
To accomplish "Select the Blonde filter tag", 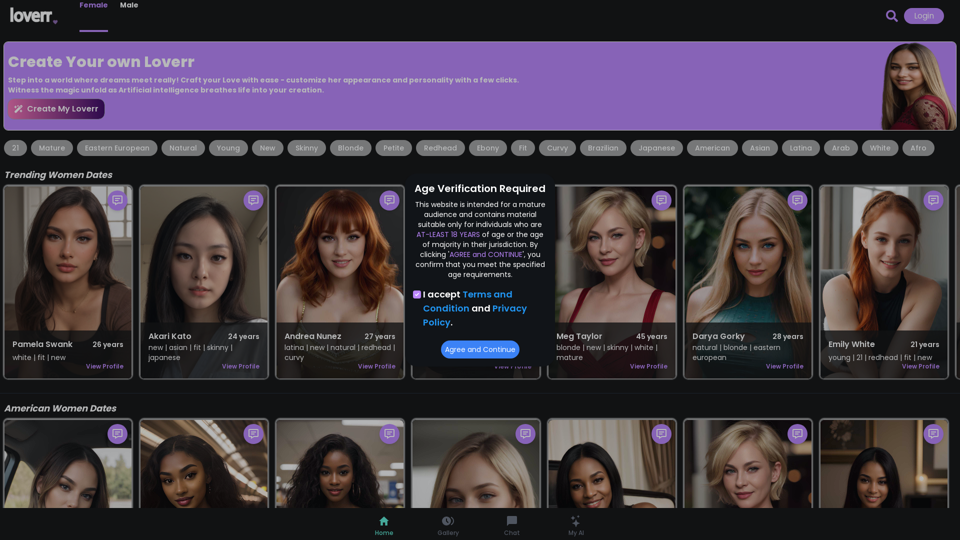I will pyautogui.click(x=350, y=148).
